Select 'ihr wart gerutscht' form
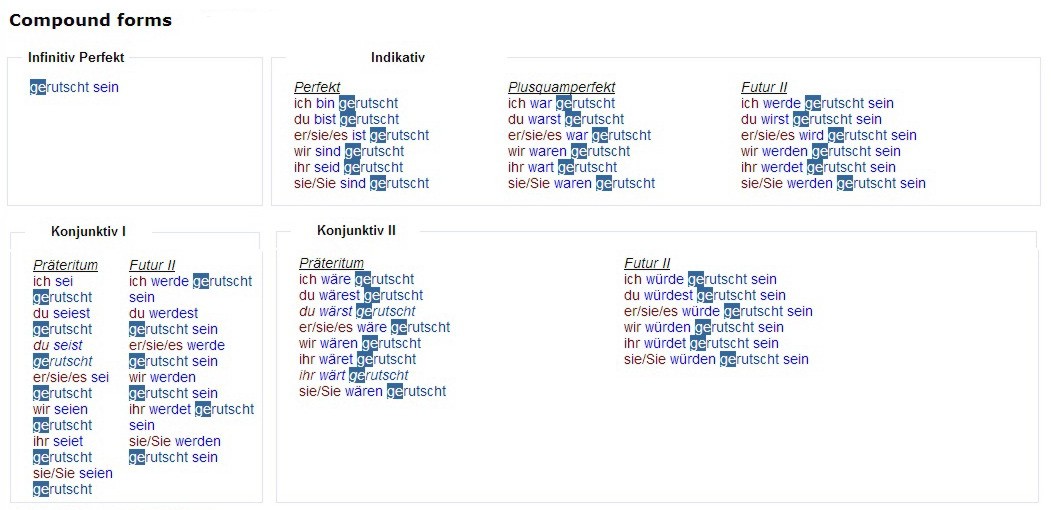The height and width of the screenshot is (510, 1051). (563, 168)
